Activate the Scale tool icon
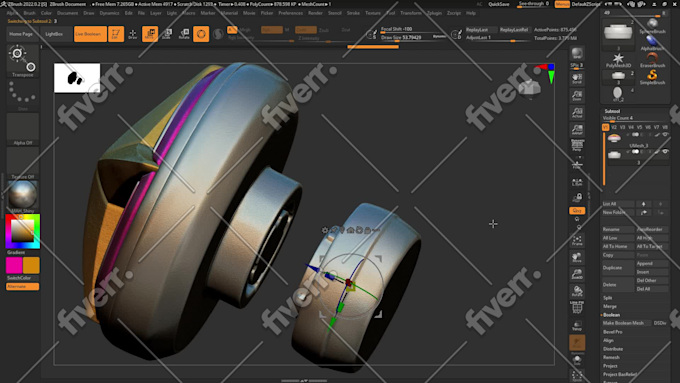 tap(167, 34)
